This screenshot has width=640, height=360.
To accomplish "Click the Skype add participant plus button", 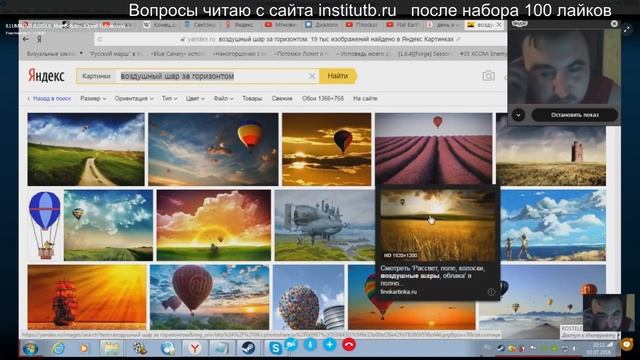I will (x=329, y=344).
